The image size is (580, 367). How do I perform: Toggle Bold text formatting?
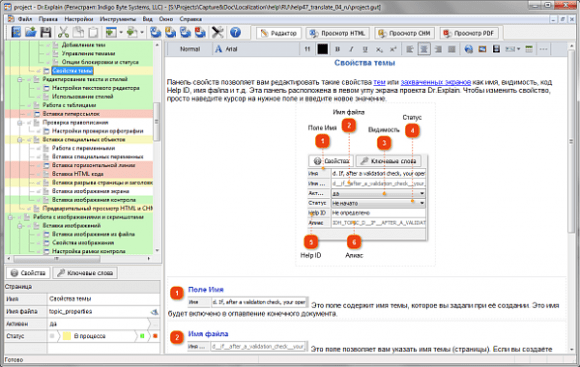point(337,49)
